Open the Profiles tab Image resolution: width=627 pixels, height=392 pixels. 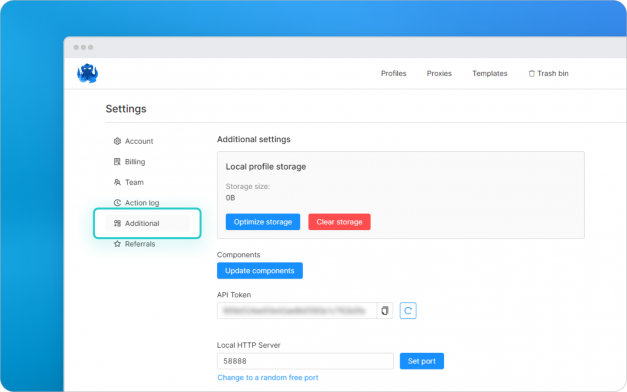pos(393,74)
